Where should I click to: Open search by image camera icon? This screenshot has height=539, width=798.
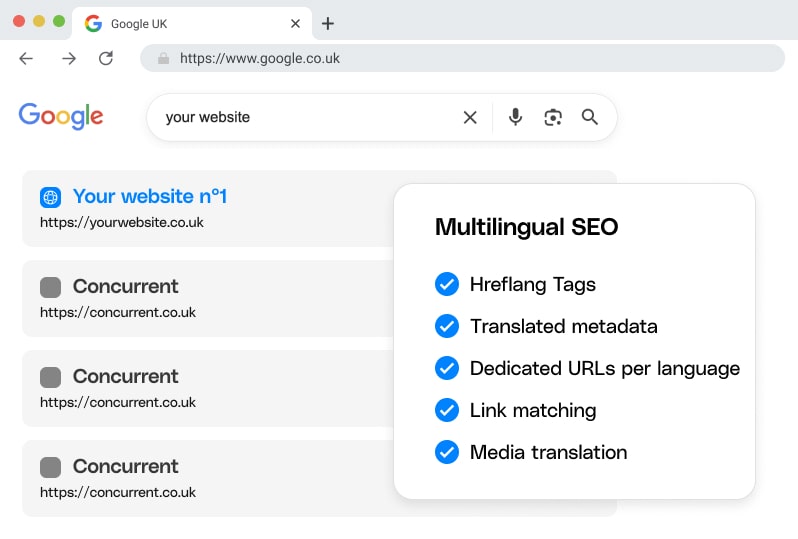[553, 118]
